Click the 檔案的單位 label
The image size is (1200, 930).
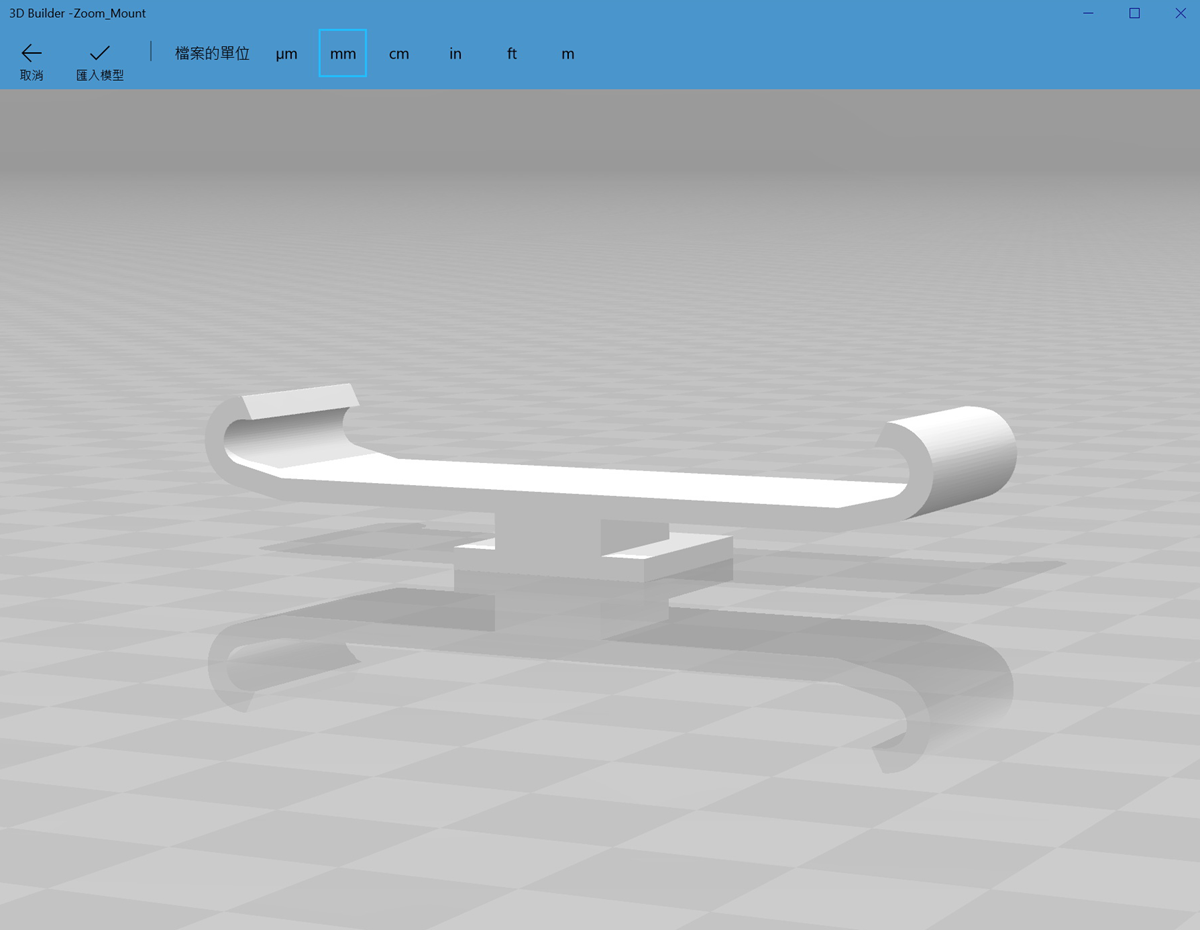tap(212, 54)
